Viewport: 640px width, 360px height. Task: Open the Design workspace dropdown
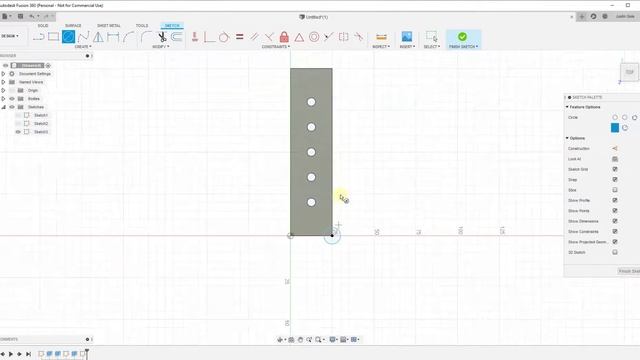click(x=9, y=36)
